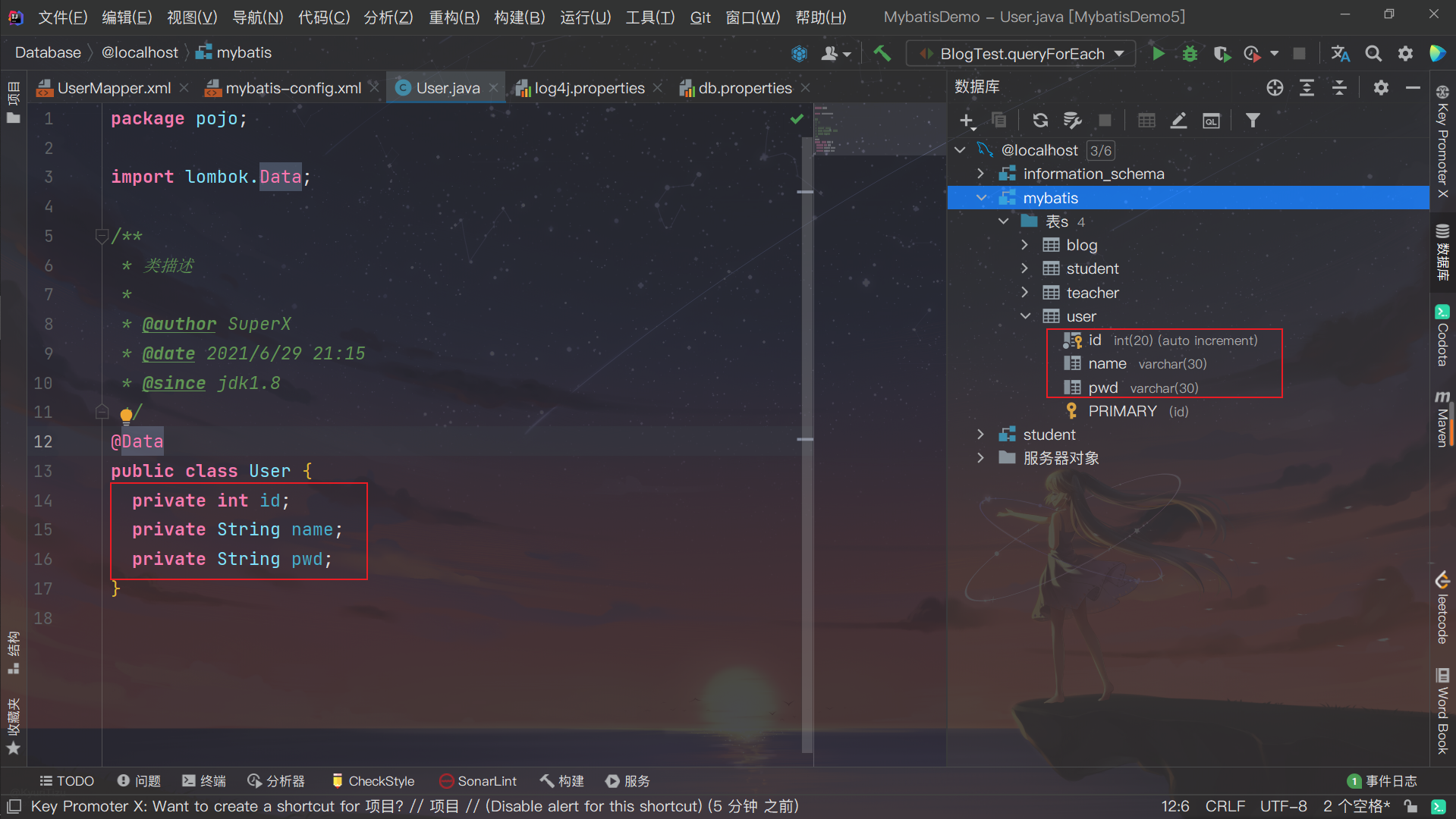Click the green inspection checkmark in editor
1456x819 pixels.
pos(797,118)
